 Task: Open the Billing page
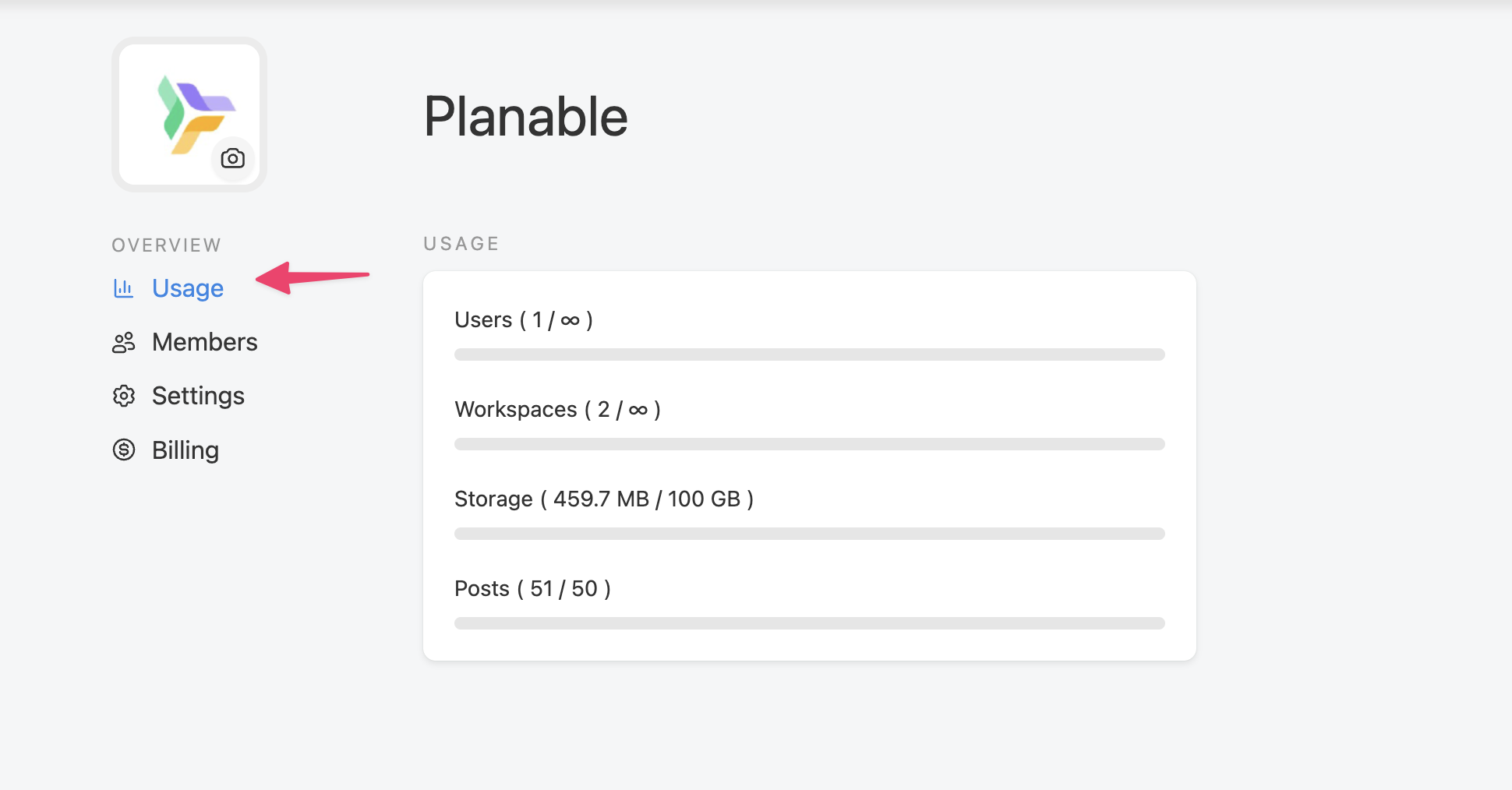click(x=185, y=450)
